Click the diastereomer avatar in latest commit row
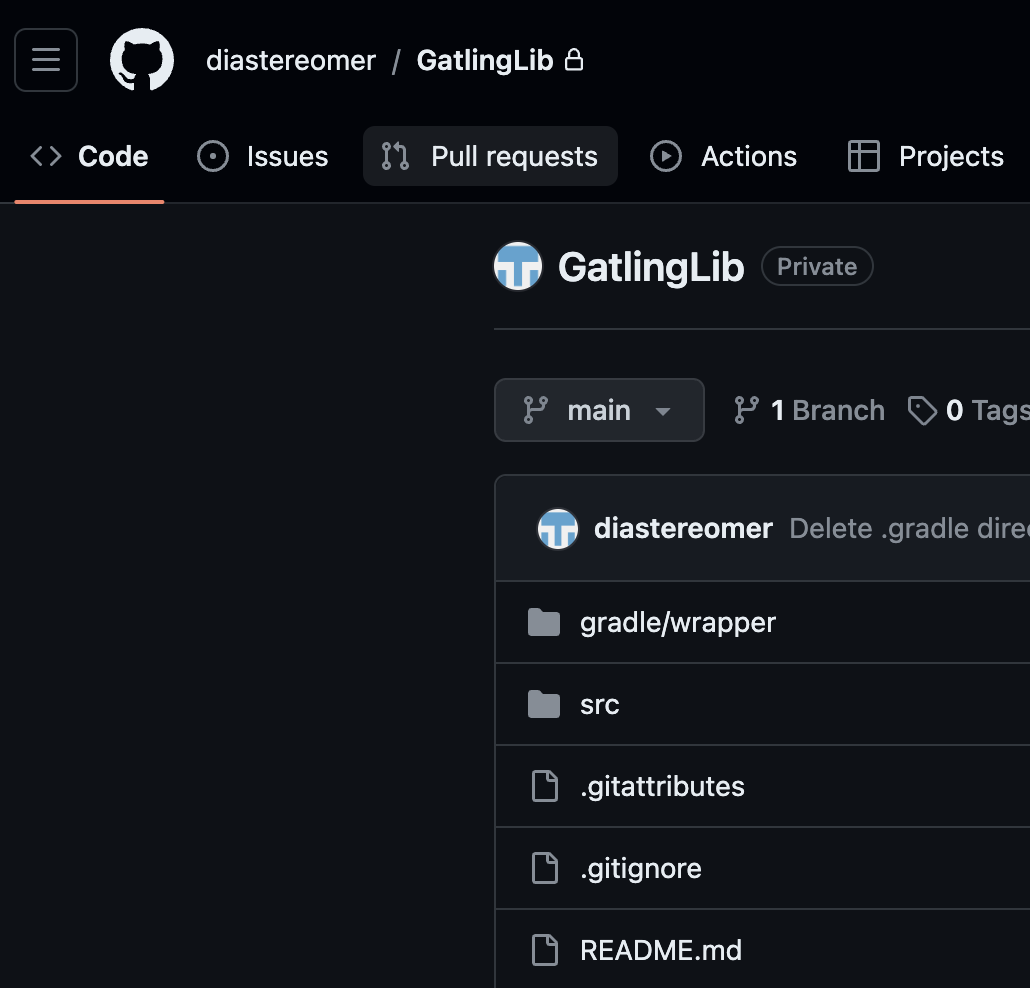The width and height of the screenshot is (1030, 988). [558, 528]
